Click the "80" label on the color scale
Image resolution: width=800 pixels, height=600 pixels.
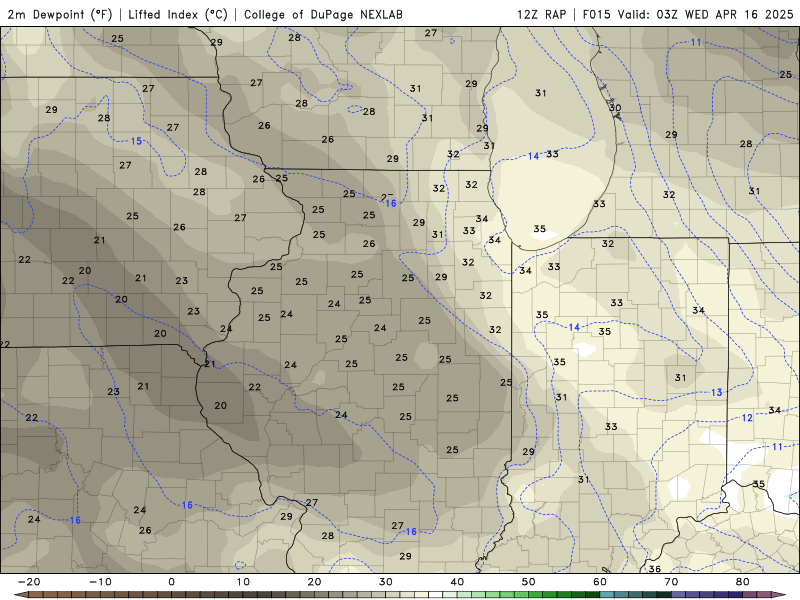[x=743, y=582]
